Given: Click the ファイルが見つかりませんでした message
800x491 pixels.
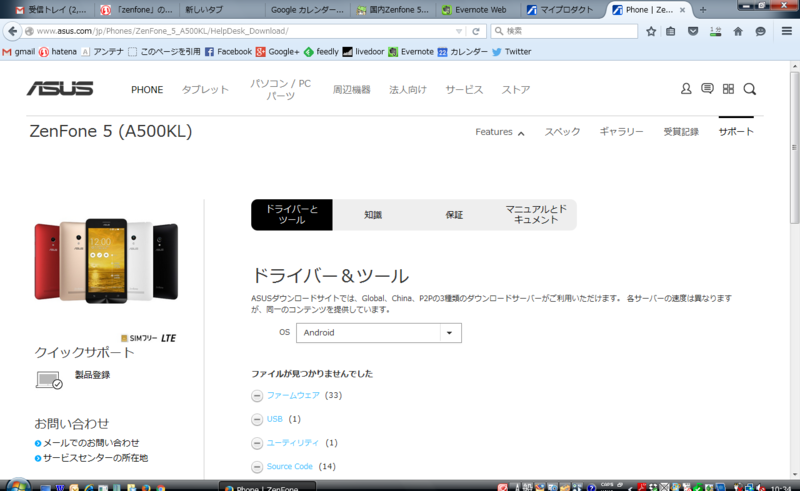Looking at the screenshot, I should pos(312,374).
